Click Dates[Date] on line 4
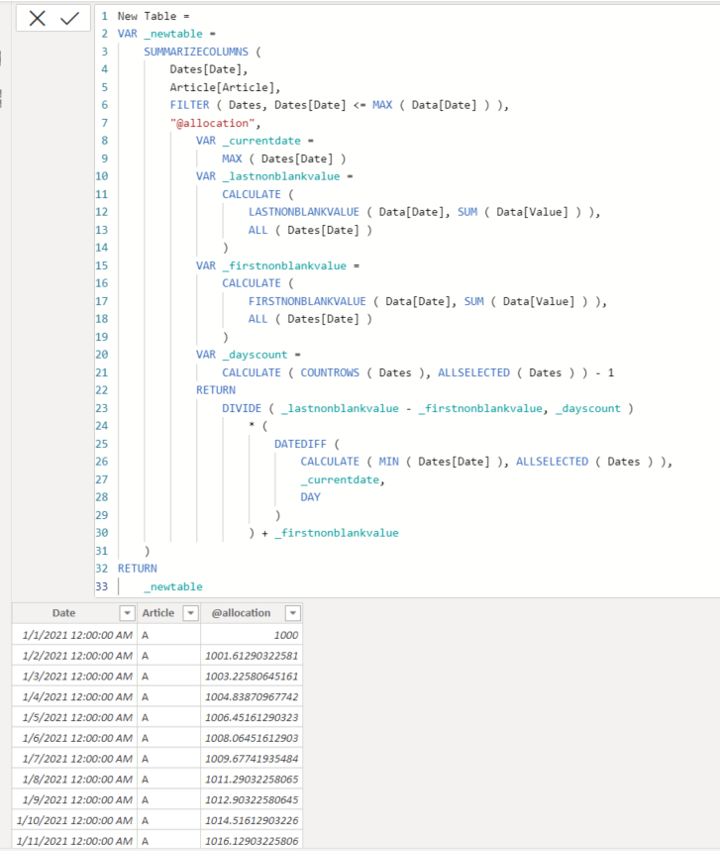The height and width of the screenshot is (851, 720). click(x=206, y=69)
